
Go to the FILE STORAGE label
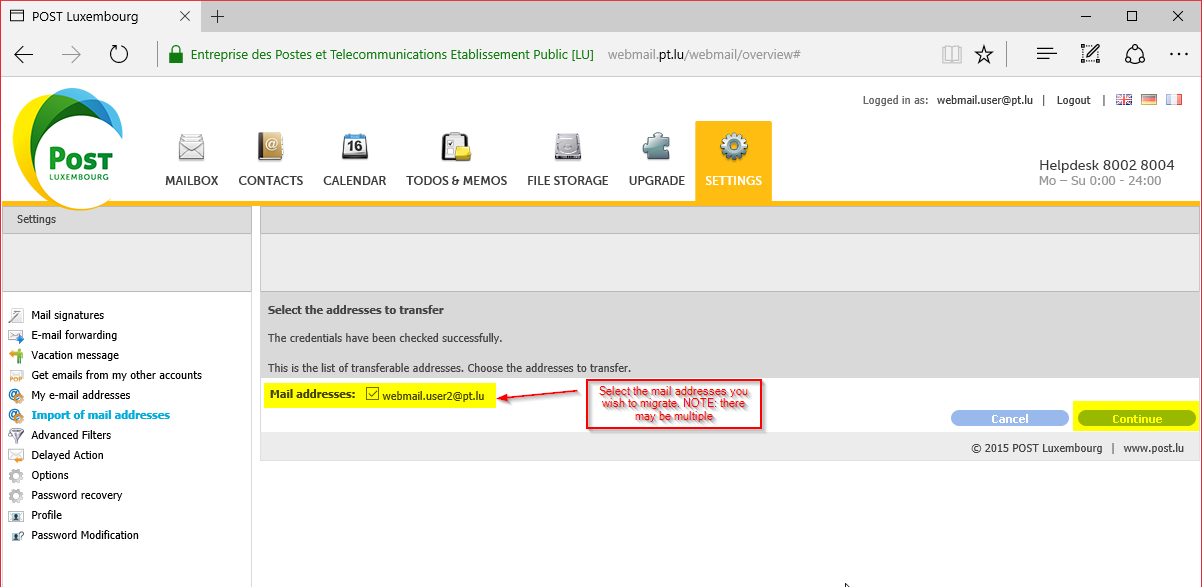[568, 181]
